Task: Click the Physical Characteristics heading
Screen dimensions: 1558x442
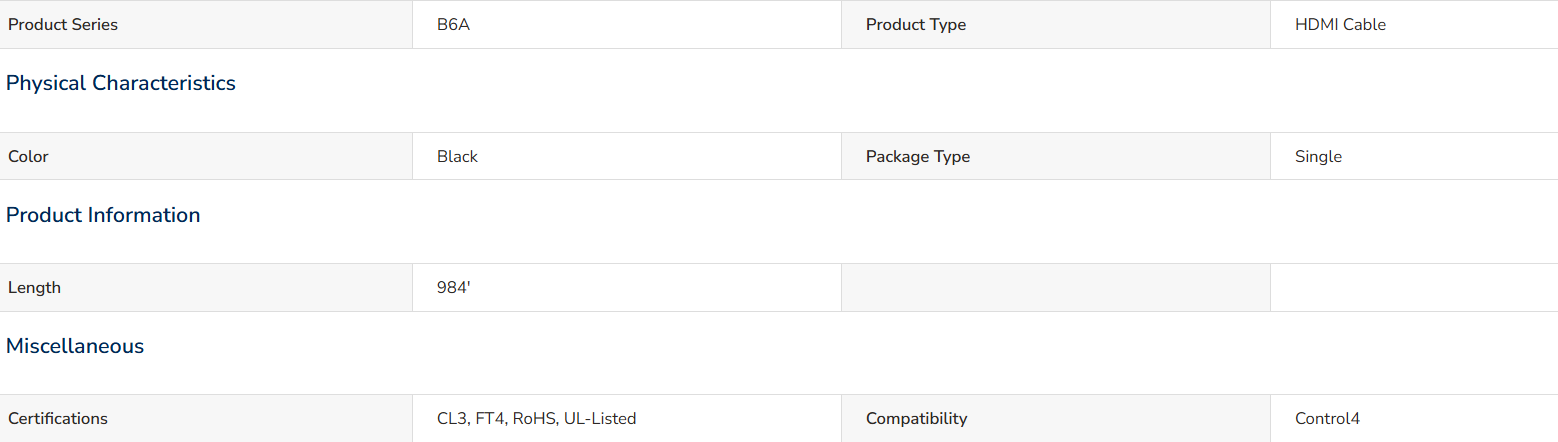Action: pos(121,83)
